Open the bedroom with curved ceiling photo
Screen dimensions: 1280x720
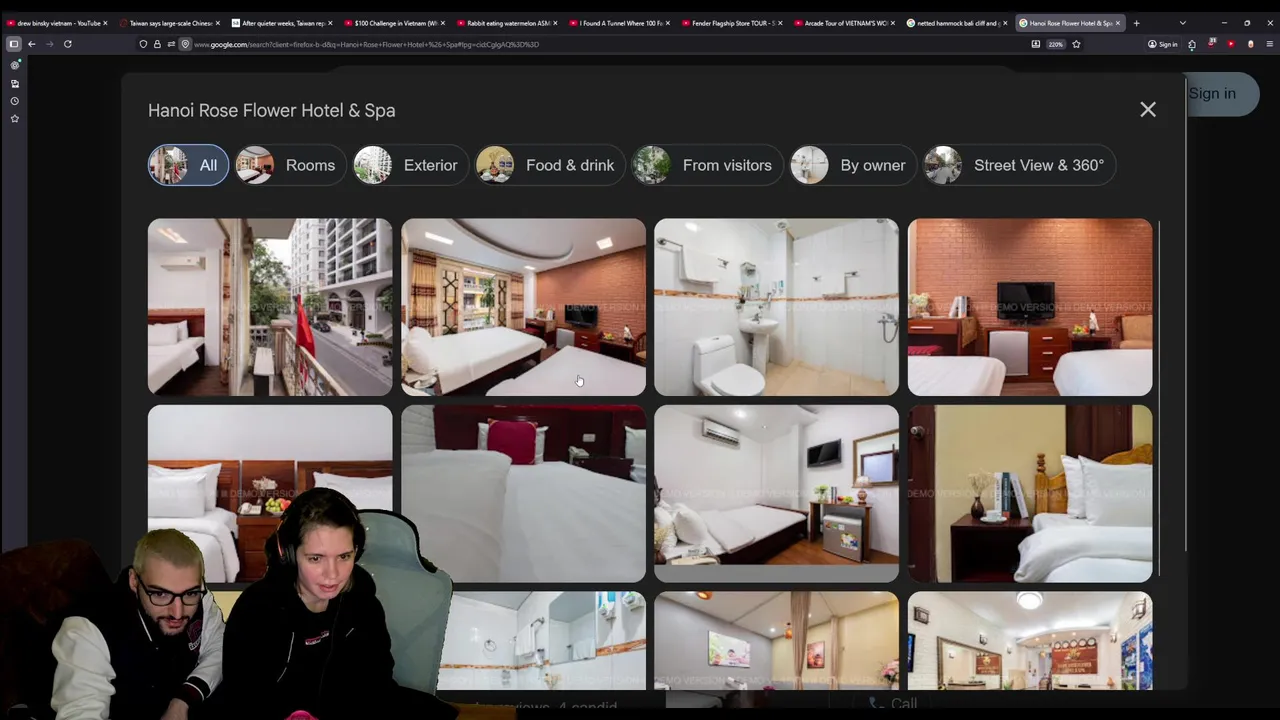[x=523, y=307]
